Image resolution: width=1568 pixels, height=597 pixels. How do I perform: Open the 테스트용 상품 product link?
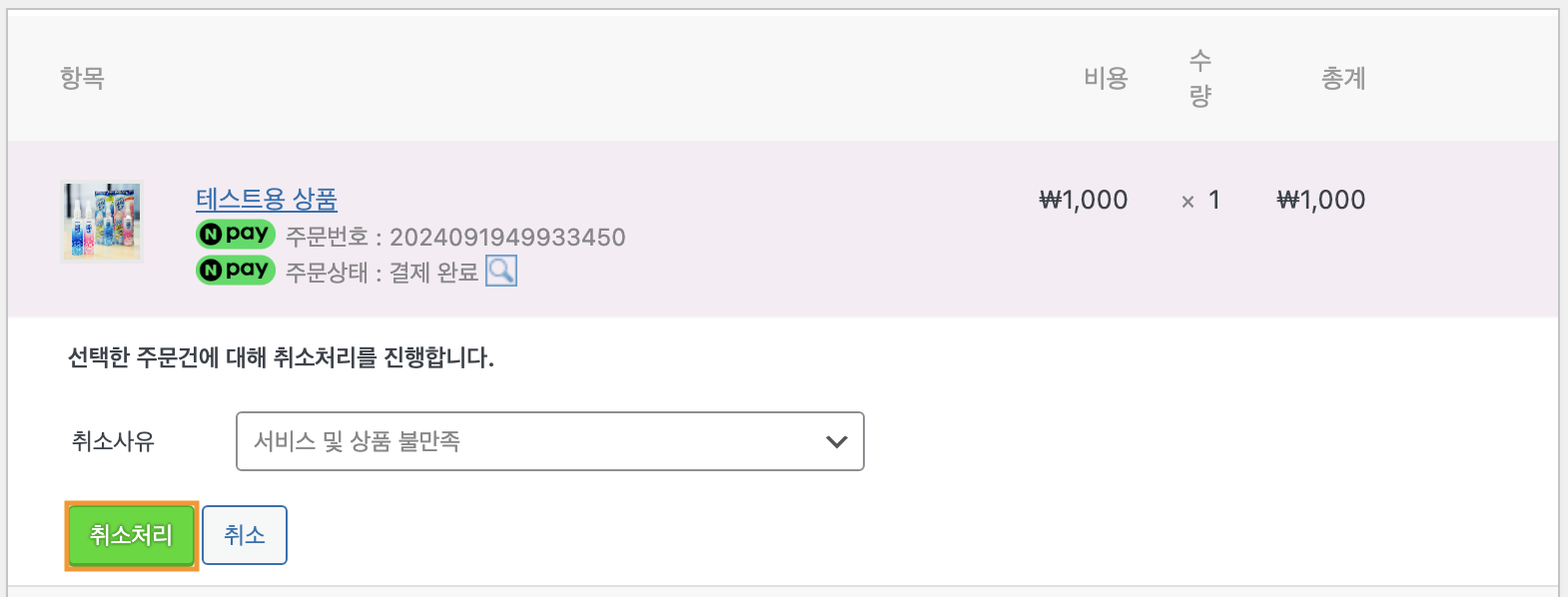click(x=267, y=200)
